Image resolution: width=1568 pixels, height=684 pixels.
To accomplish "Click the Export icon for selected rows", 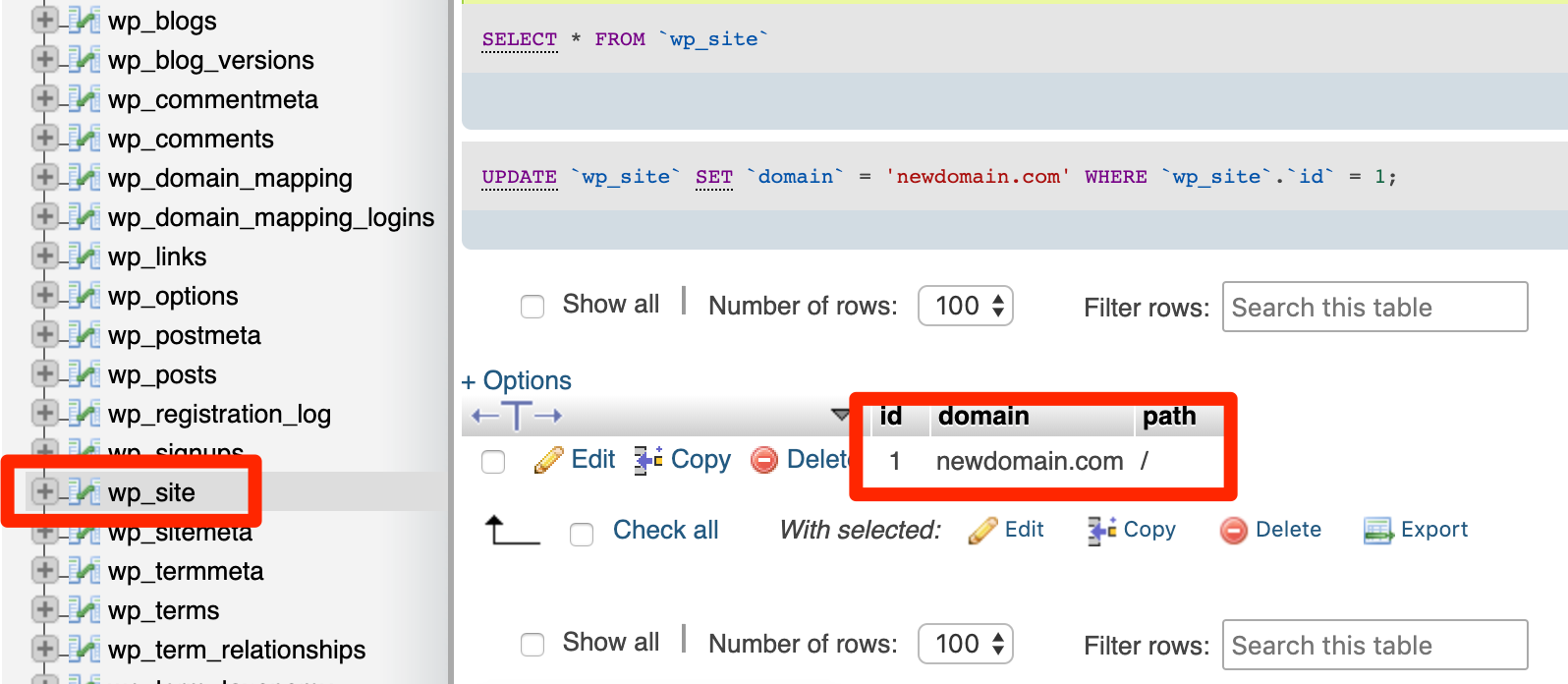I will point(1378,531).
